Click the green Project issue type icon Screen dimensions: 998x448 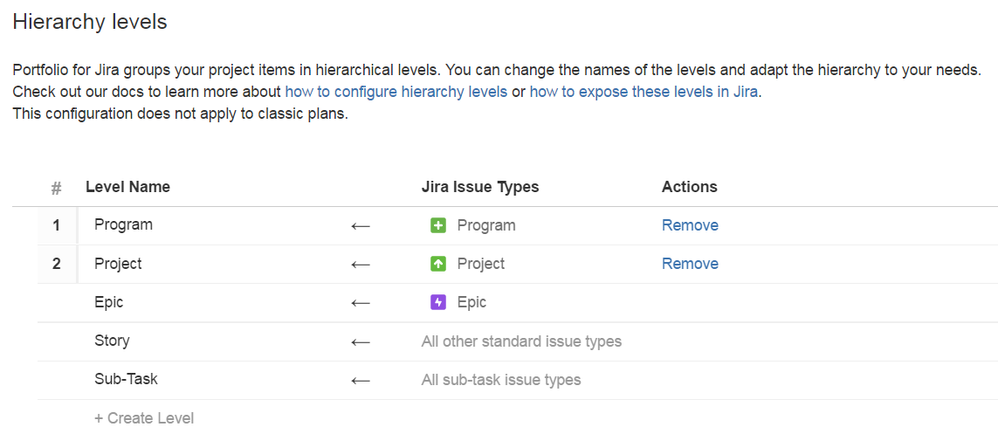437,264
